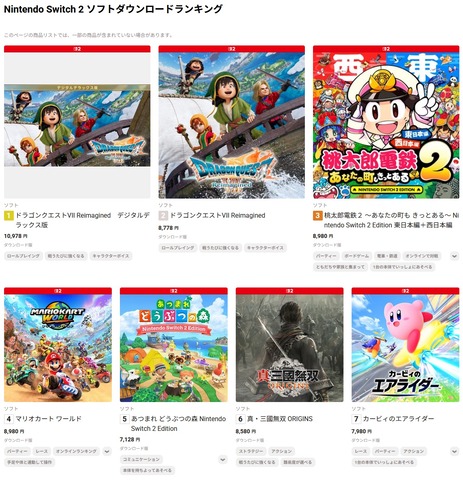Open ドラゴンクエストVII Reimagined title link ranked second
The width and height of the screenshot is (463, 480).
218,215
